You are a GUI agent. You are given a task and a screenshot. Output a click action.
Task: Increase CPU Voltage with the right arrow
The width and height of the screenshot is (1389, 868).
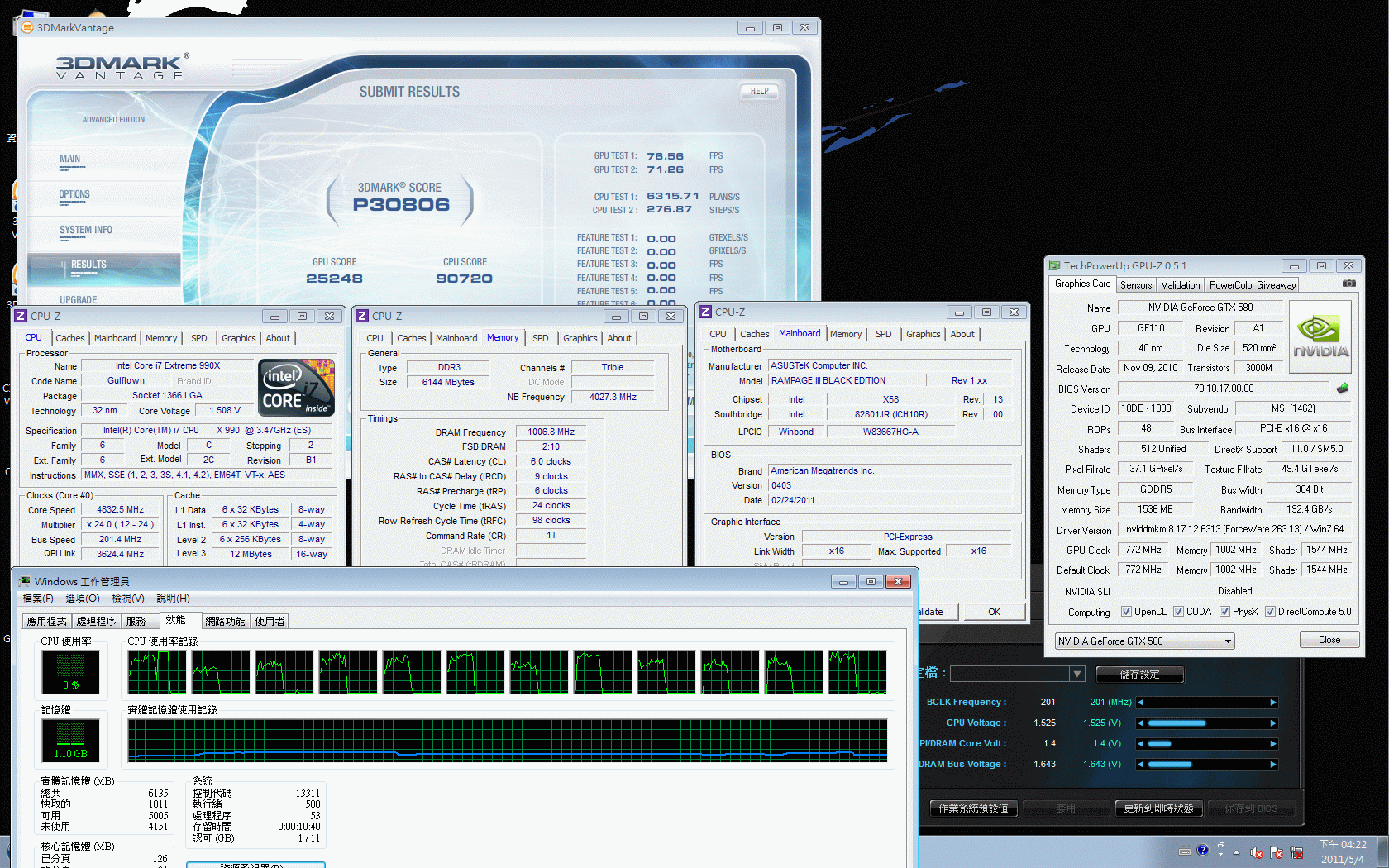pos(1273,723)
